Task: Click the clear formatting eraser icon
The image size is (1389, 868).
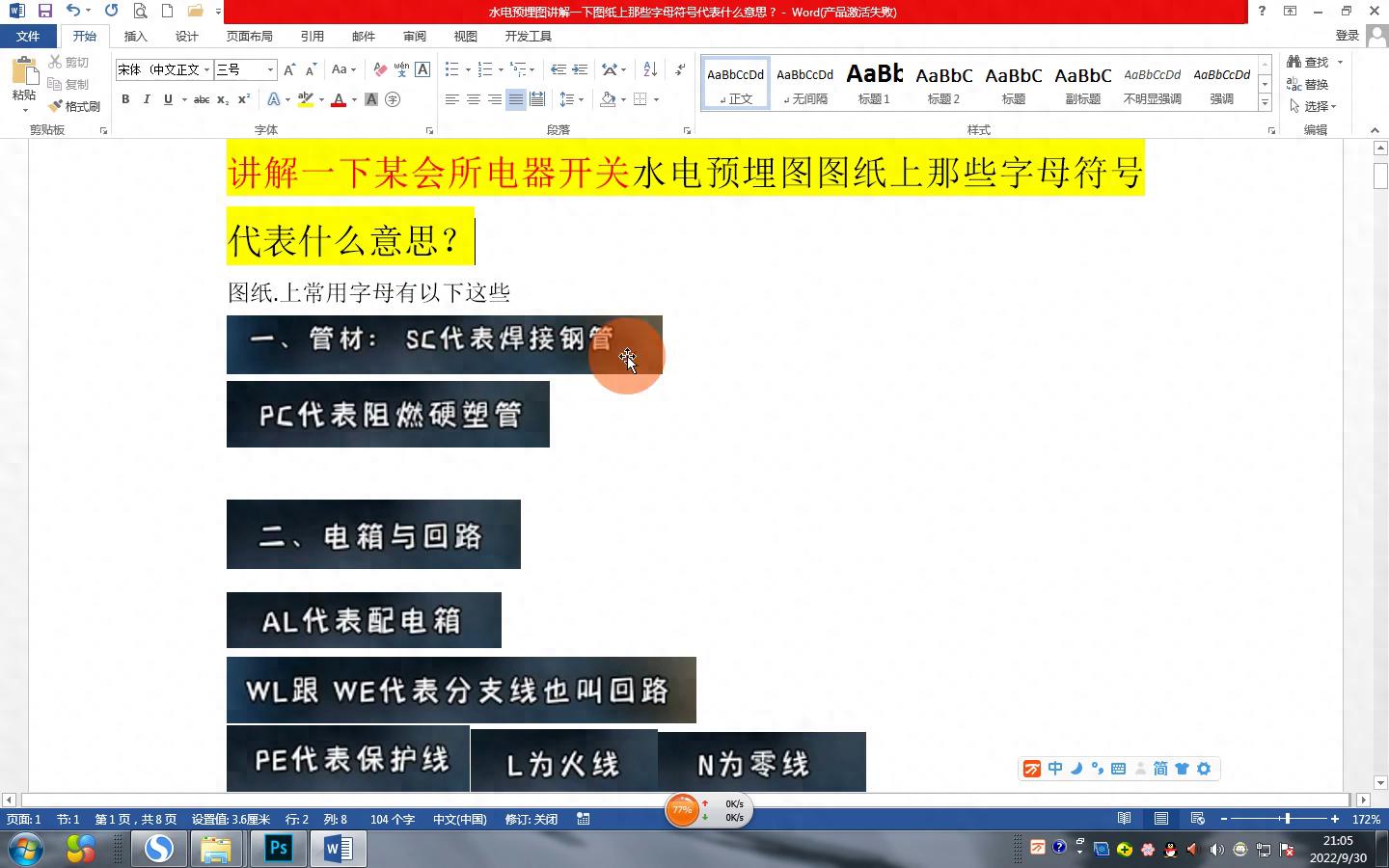Action: point(380,69)
